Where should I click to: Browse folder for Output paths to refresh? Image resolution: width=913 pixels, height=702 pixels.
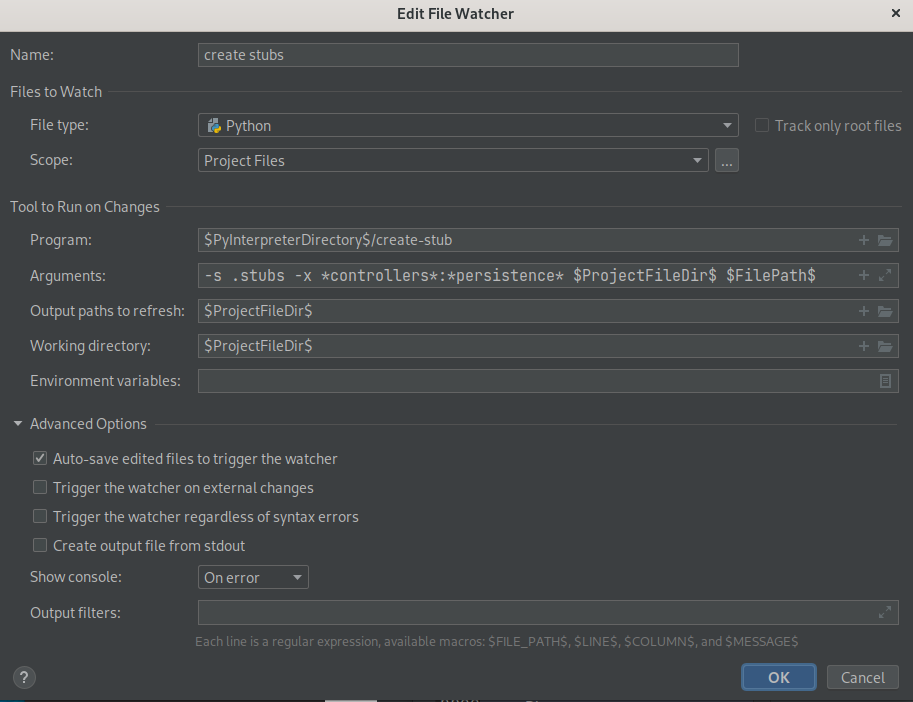point(885,311)
